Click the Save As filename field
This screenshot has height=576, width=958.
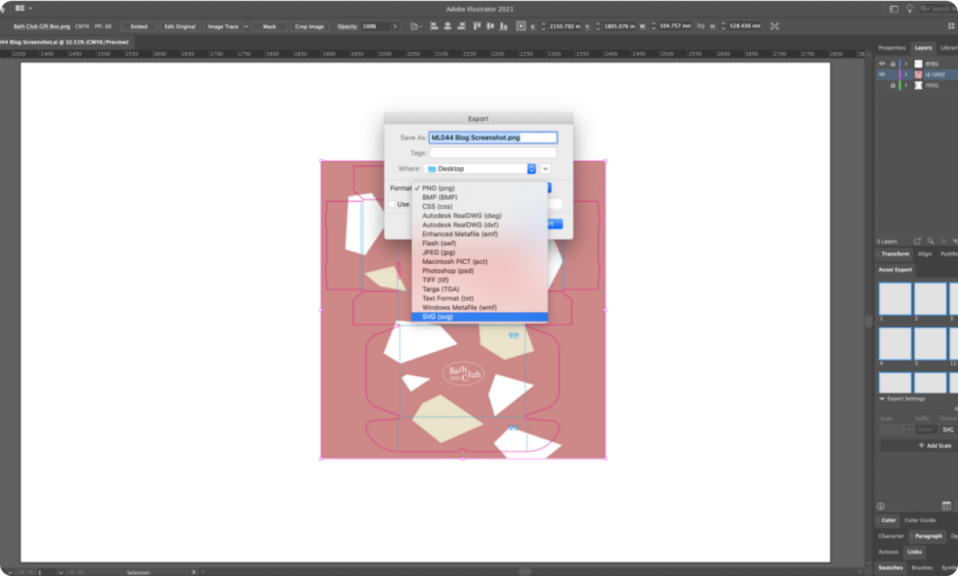tap(493, 137)
